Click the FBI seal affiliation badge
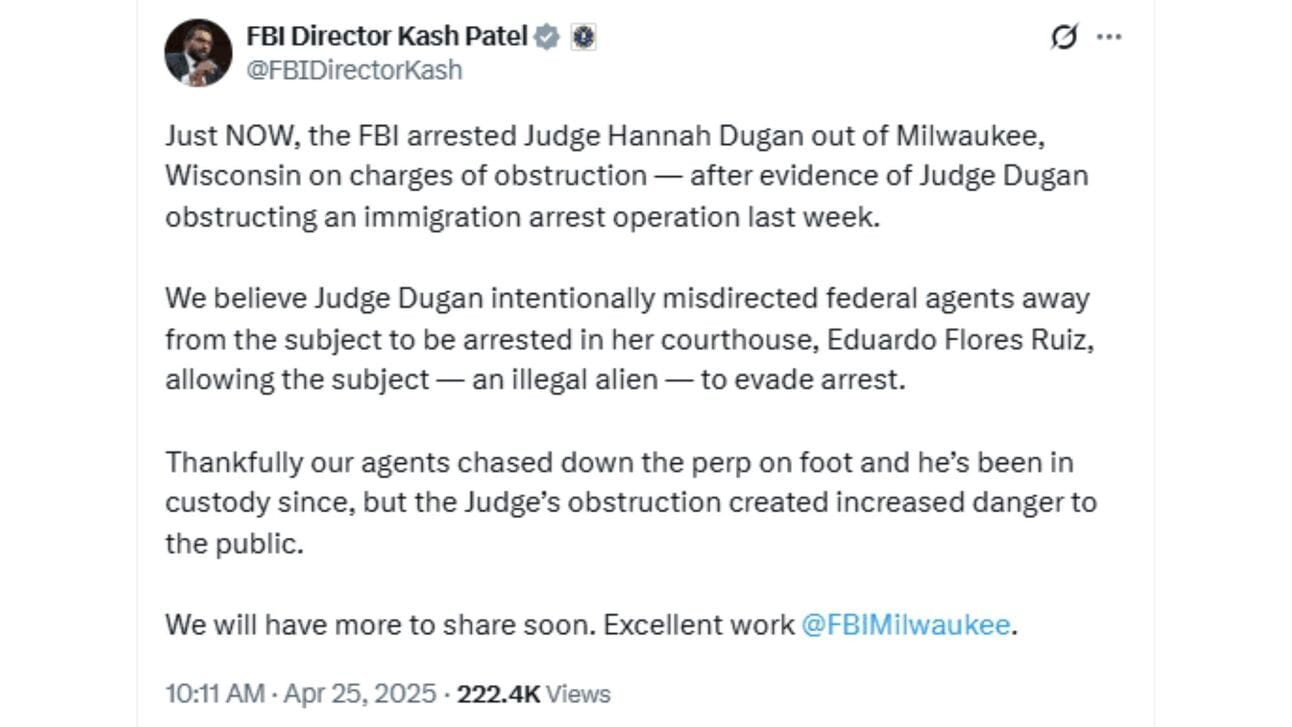This screenshot has width=1292, height=727. point(584,38)
